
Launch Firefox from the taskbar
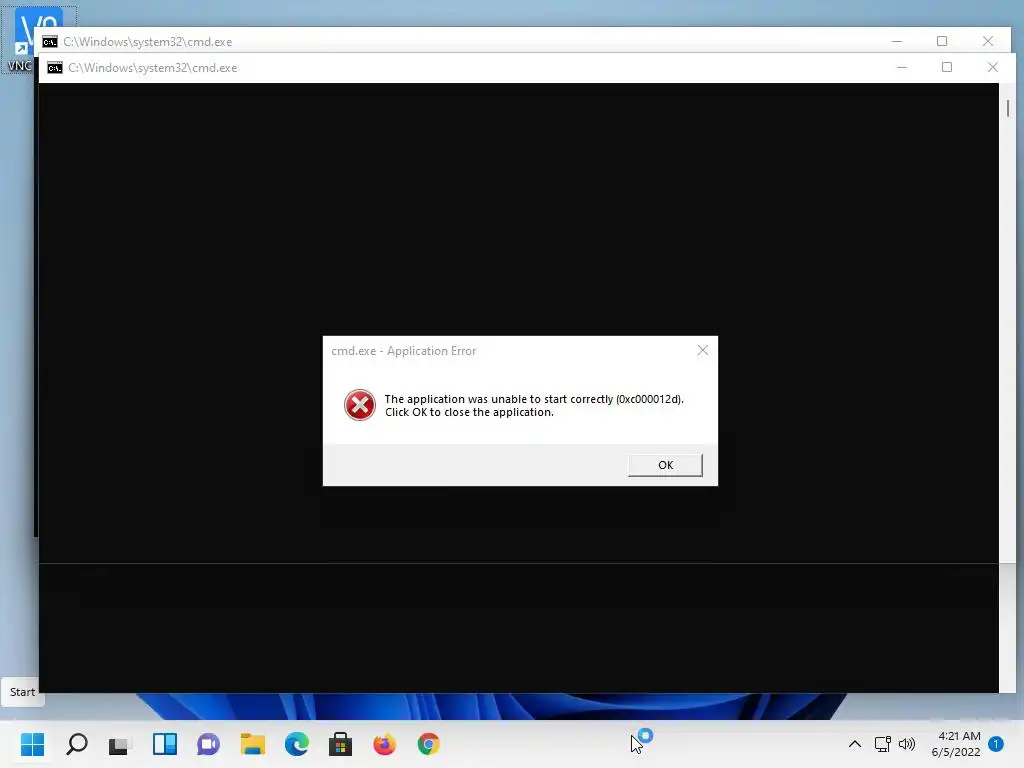(385, 744)
